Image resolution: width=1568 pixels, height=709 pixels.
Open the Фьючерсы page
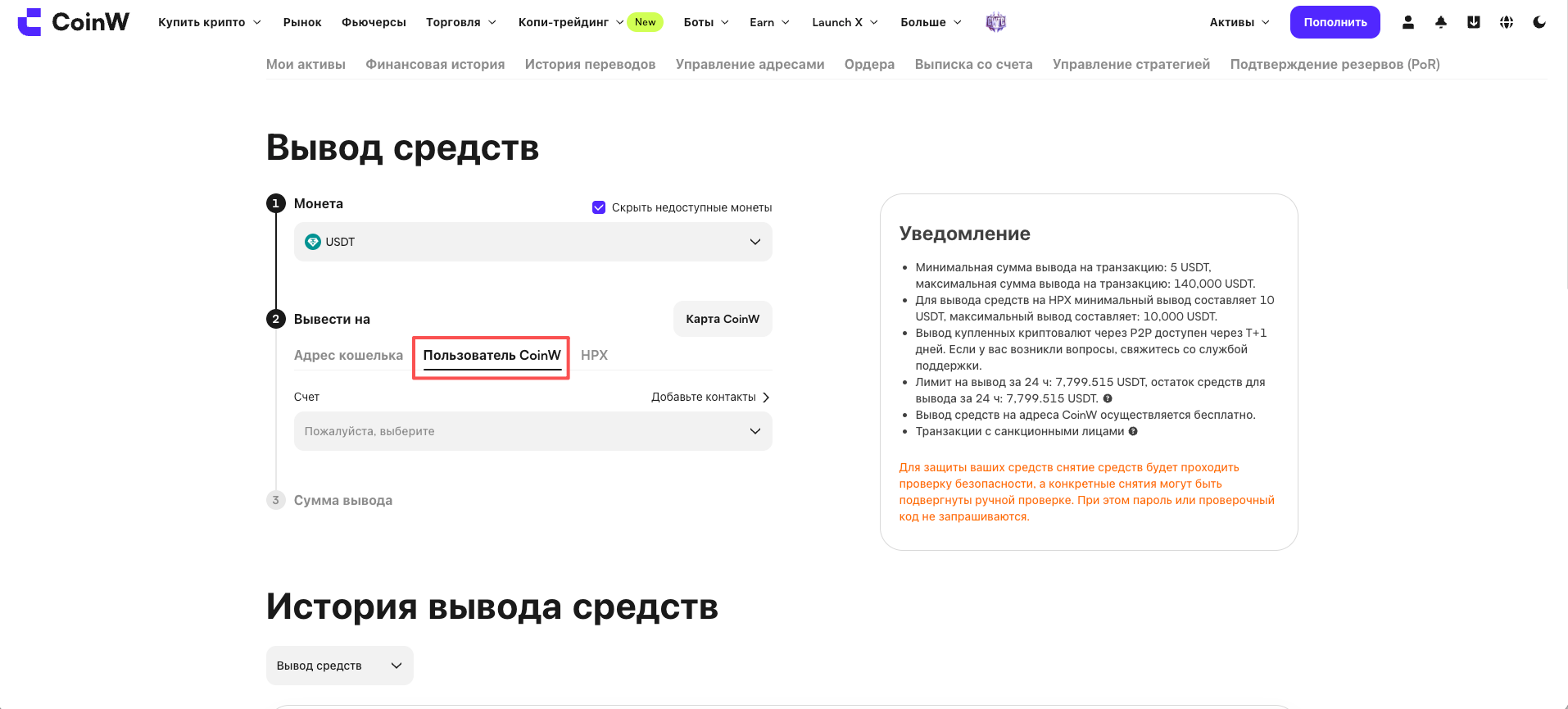374,22
